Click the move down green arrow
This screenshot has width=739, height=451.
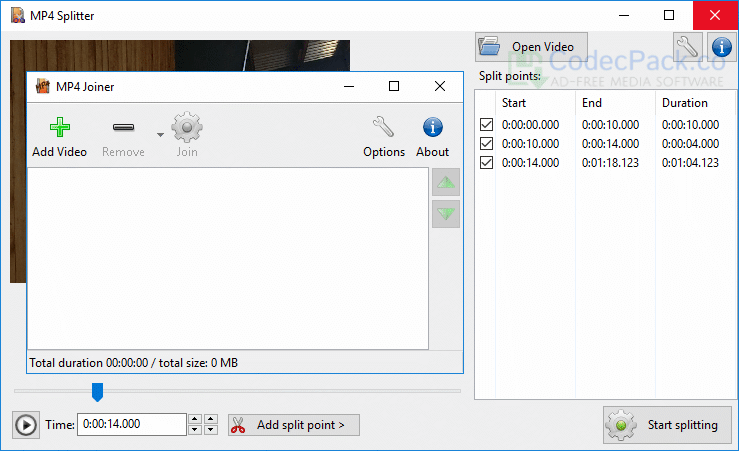pyautogui.click(x=445, y=214)
